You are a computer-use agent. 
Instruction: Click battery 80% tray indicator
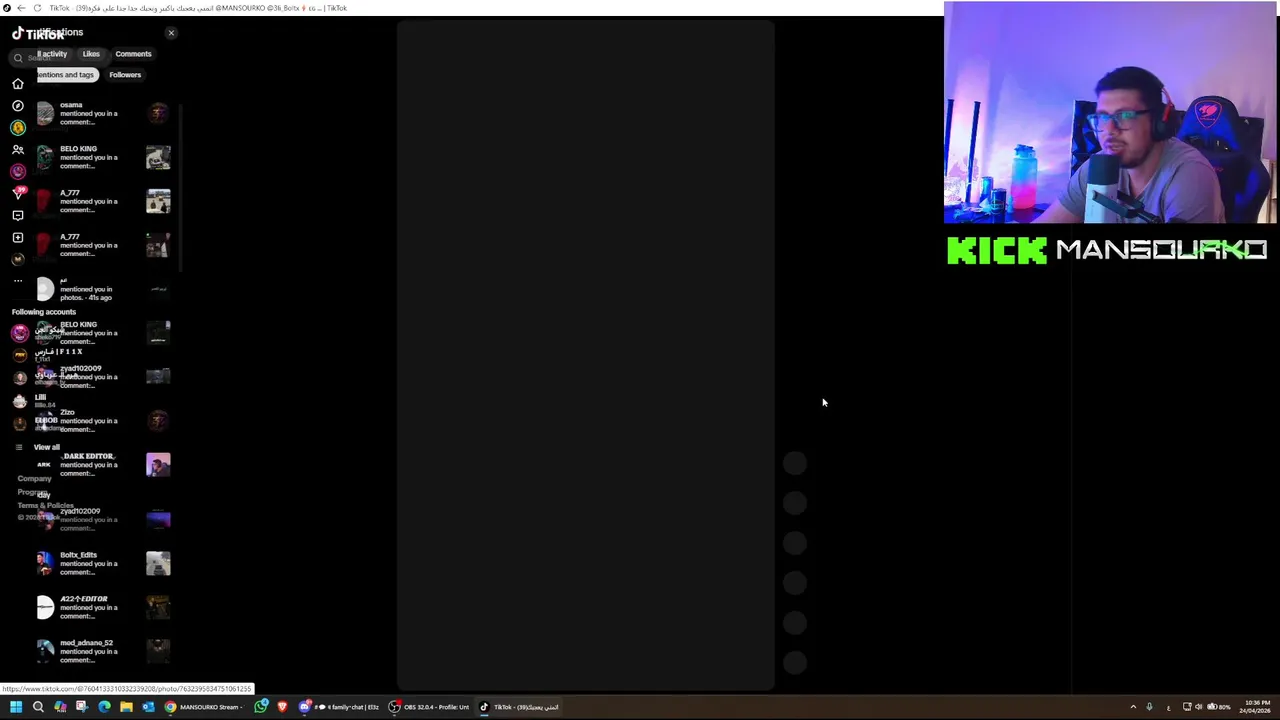(1219, 707)
